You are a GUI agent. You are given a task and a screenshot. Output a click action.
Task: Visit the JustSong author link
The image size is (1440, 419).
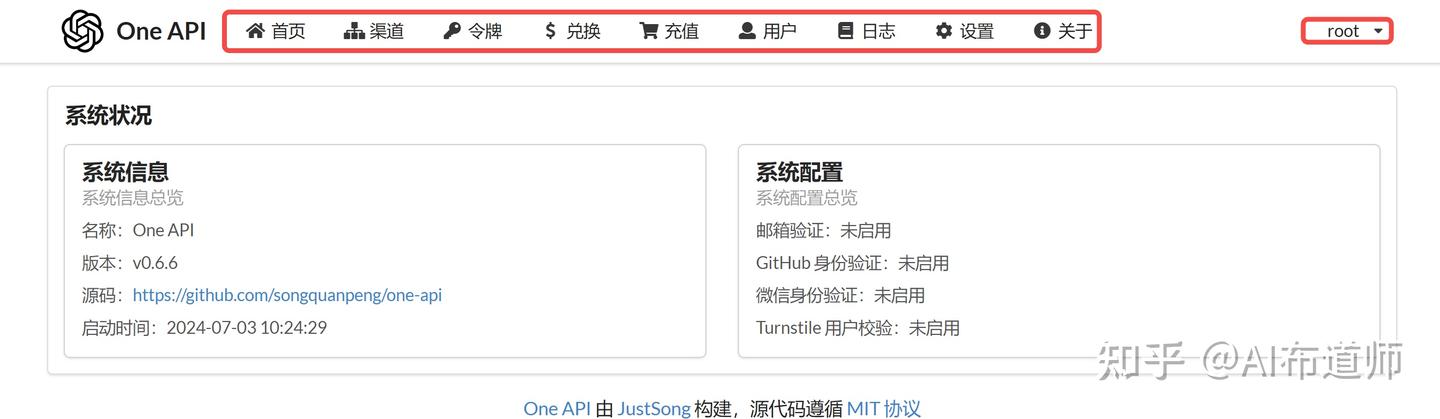pos(654,408)
